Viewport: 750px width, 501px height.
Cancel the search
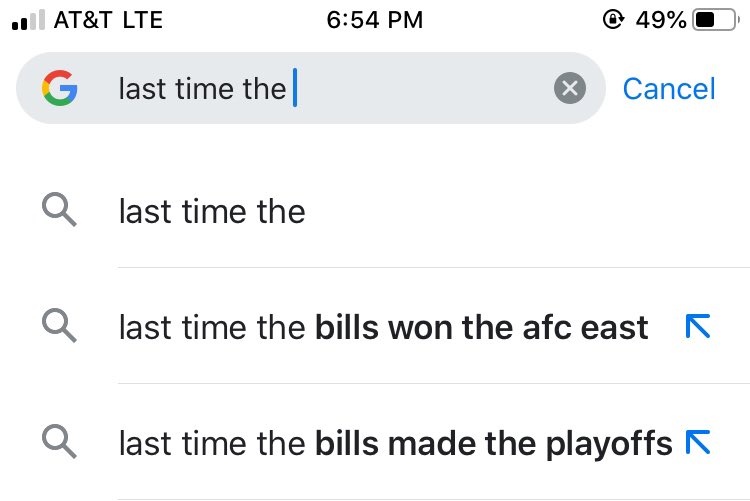[669, 89]
